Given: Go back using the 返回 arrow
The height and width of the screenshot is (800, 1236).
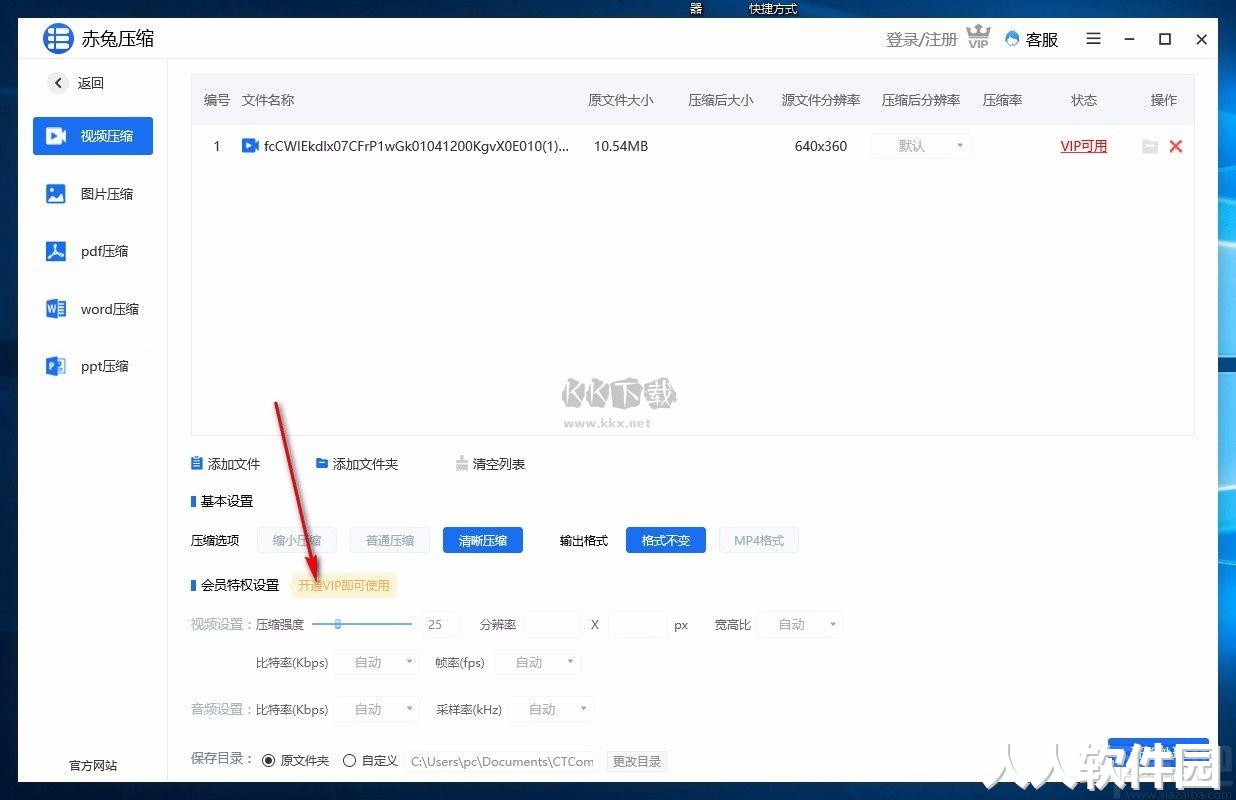Looking at the screenshot, I should [59, 83].
